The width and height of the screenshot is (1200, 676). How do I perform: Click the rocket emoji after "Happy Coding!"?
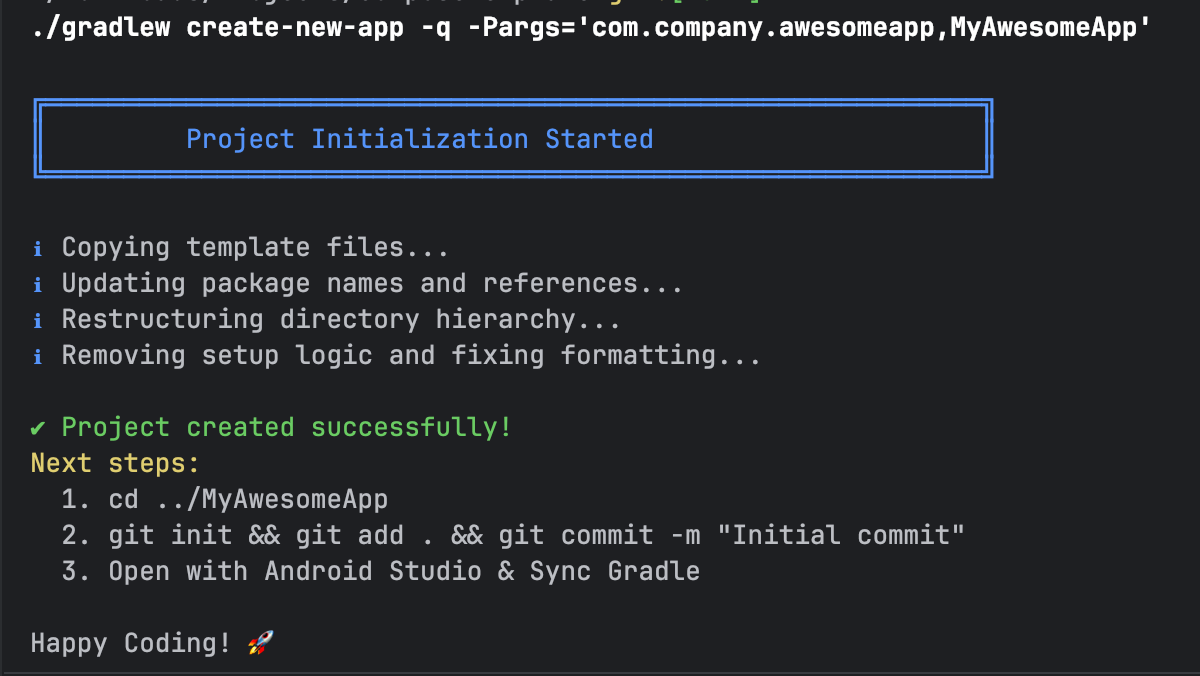[x=260, y=643]
